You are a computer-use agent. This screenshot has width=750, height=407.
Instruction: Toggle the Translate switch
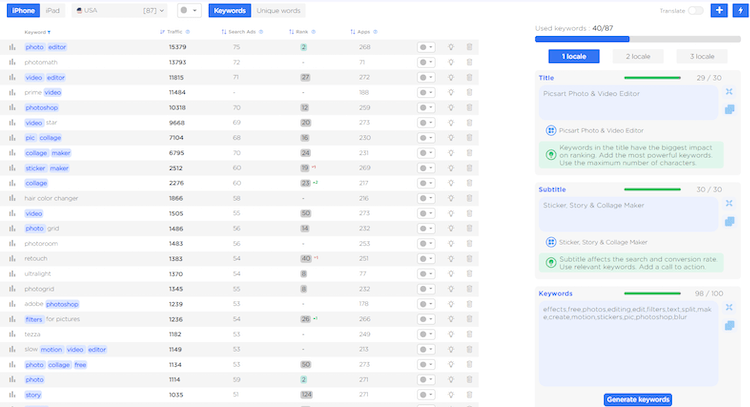pyautogui.click(x=695, y=11)
